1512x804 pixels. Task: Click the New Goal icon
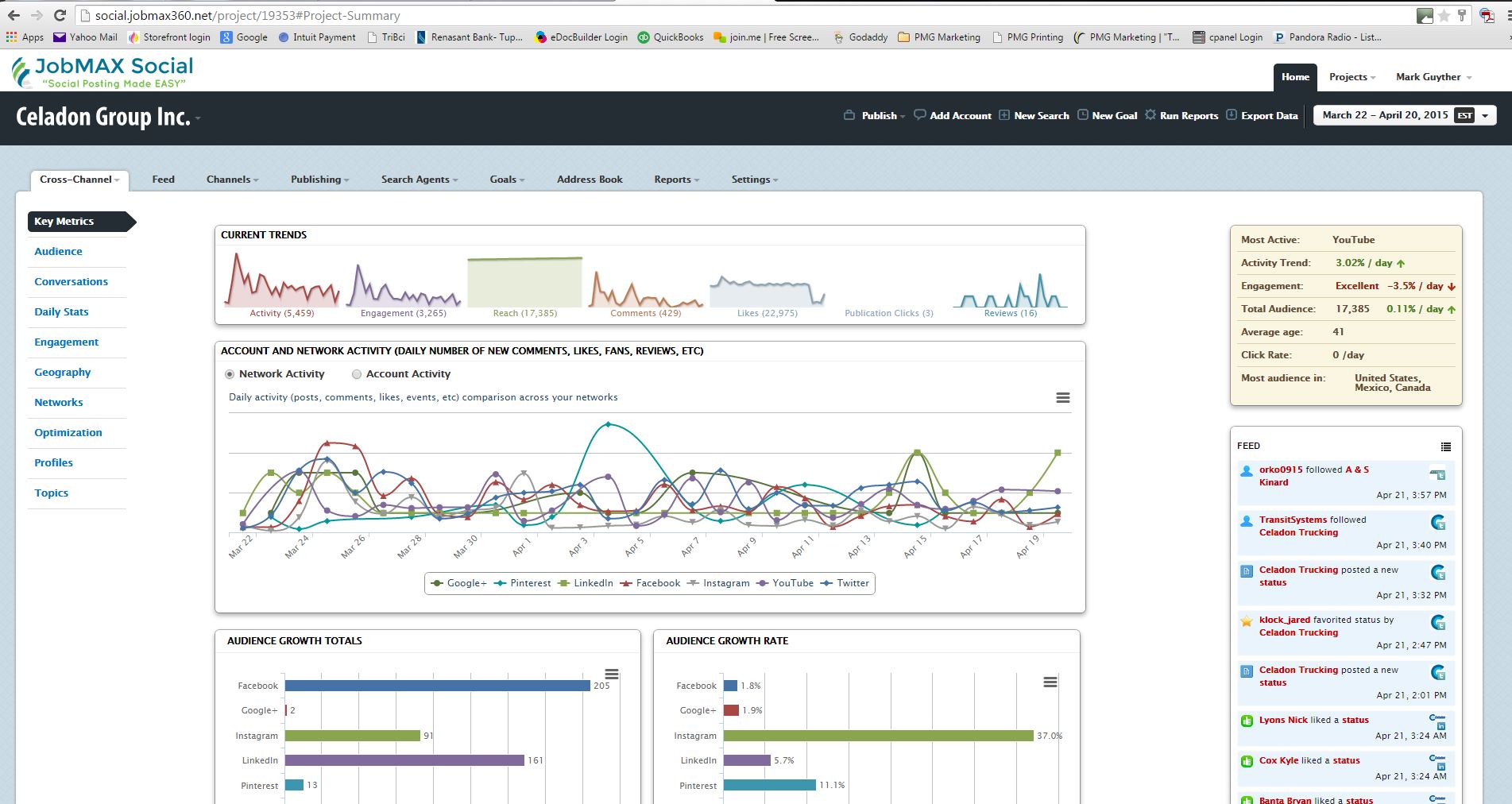1083,115
